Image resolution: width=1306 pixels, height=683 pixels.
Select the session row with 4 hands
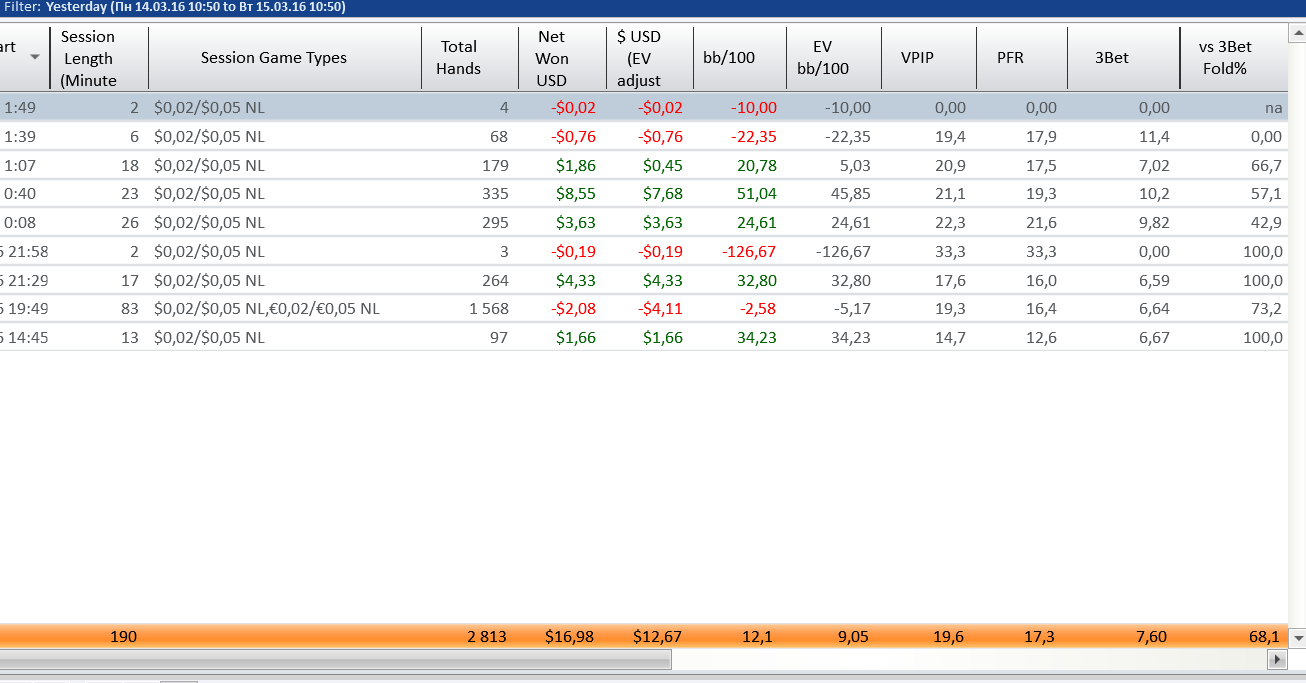point(644,108)
